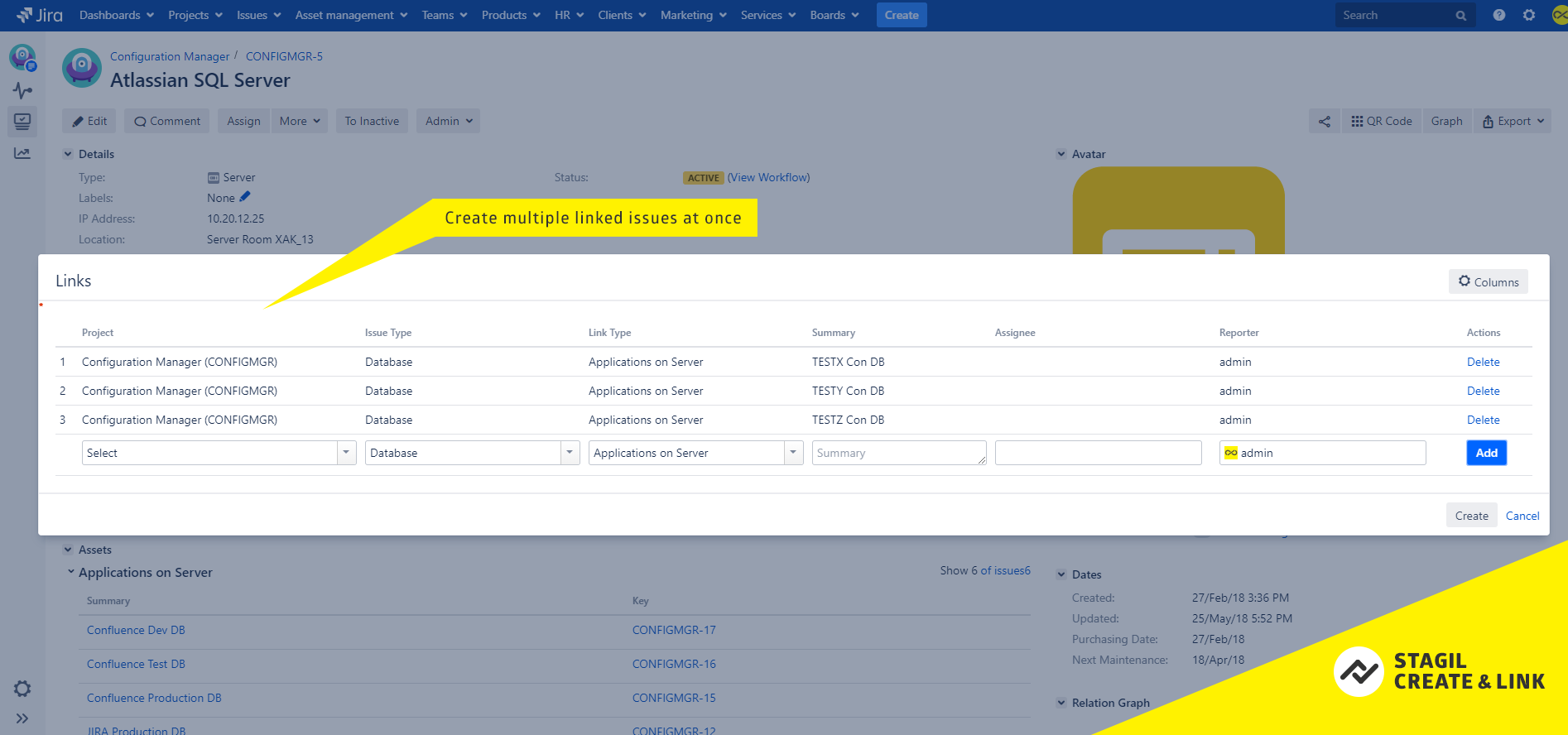Click the dialog Create button
Screen dimensions: 1568x735
tap(1471, 515)
